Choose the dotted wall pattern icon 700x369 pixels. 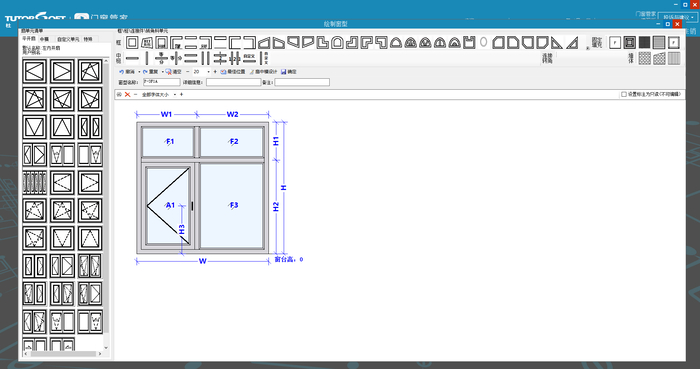644,58
